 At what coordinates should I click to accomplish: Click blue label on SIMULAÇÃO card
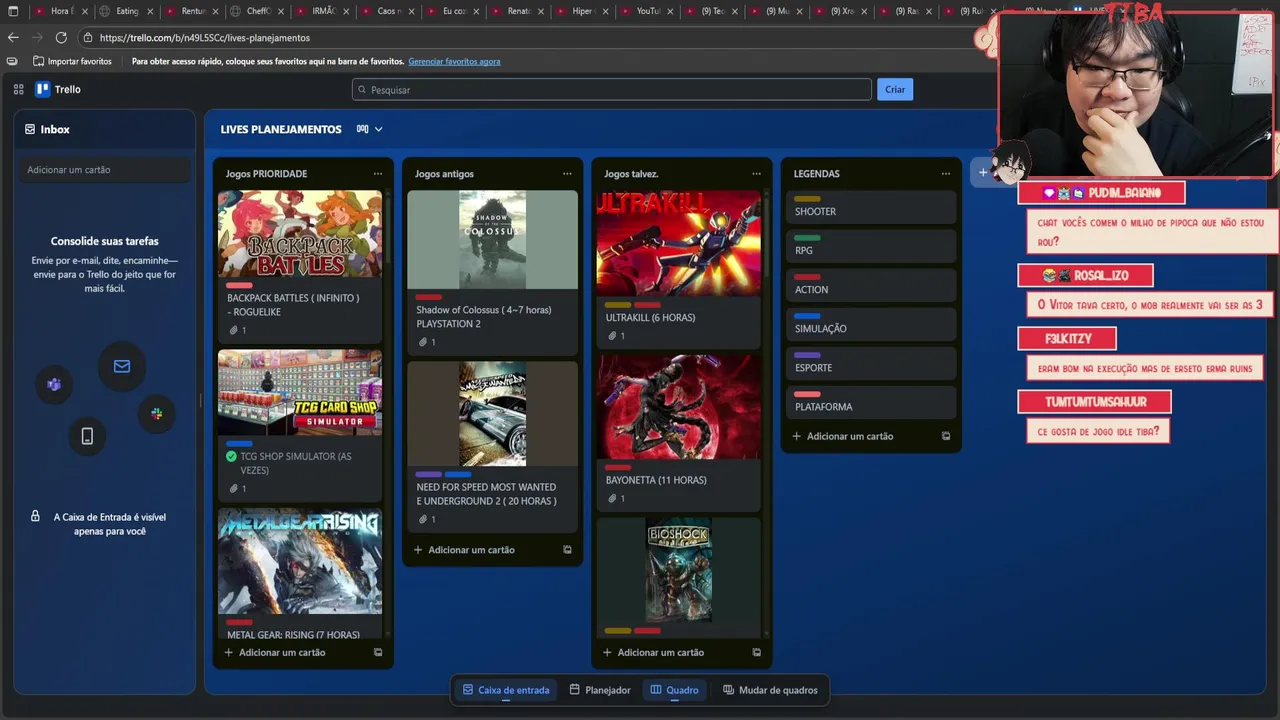(807, 316)
